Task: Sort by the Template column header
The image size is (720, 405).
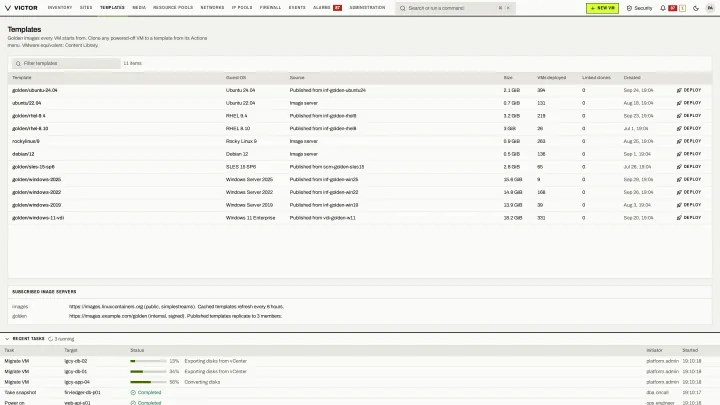Action: (22, 78)
